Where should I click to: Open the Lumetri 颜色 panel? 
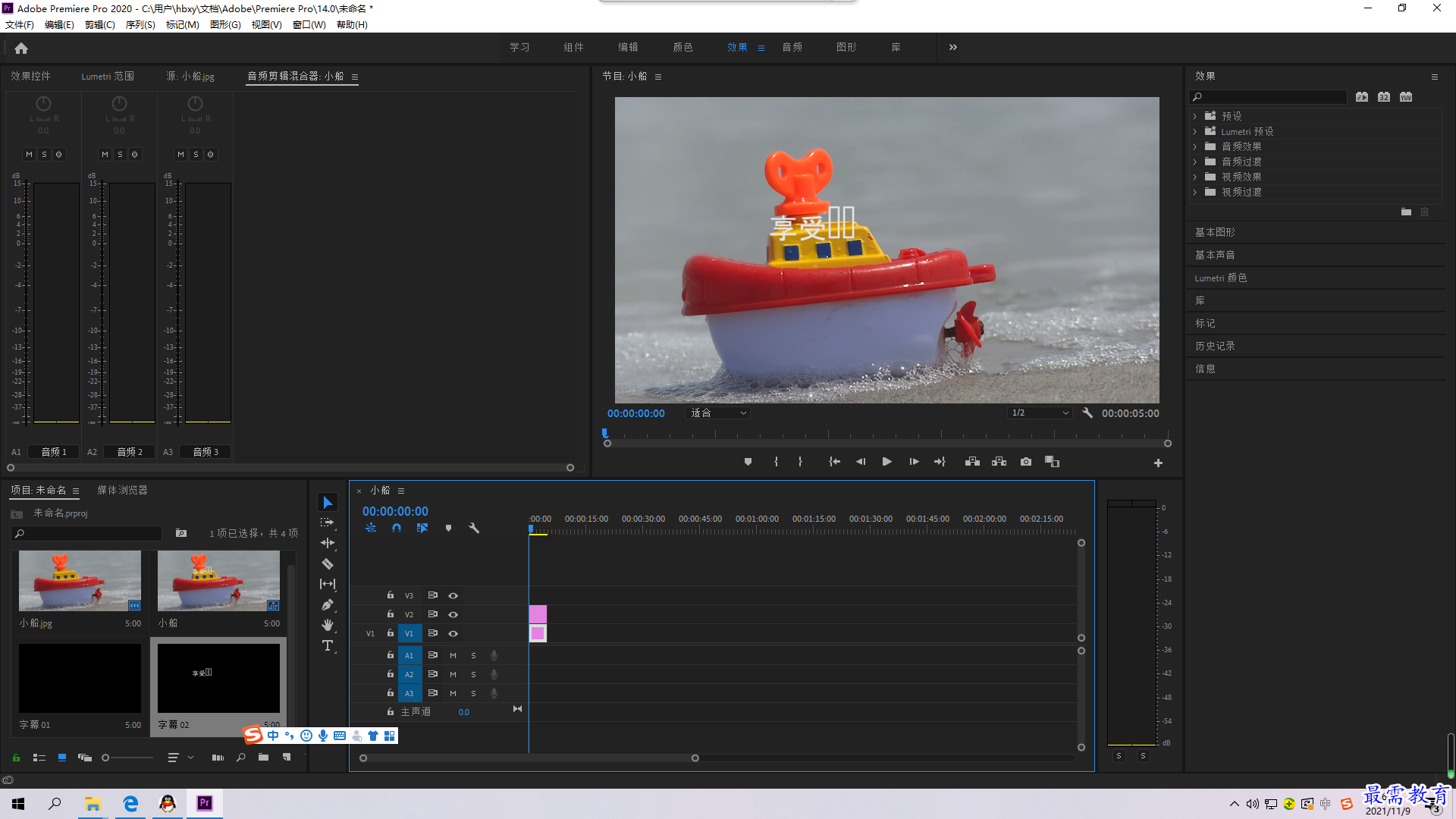(1221, 278)
